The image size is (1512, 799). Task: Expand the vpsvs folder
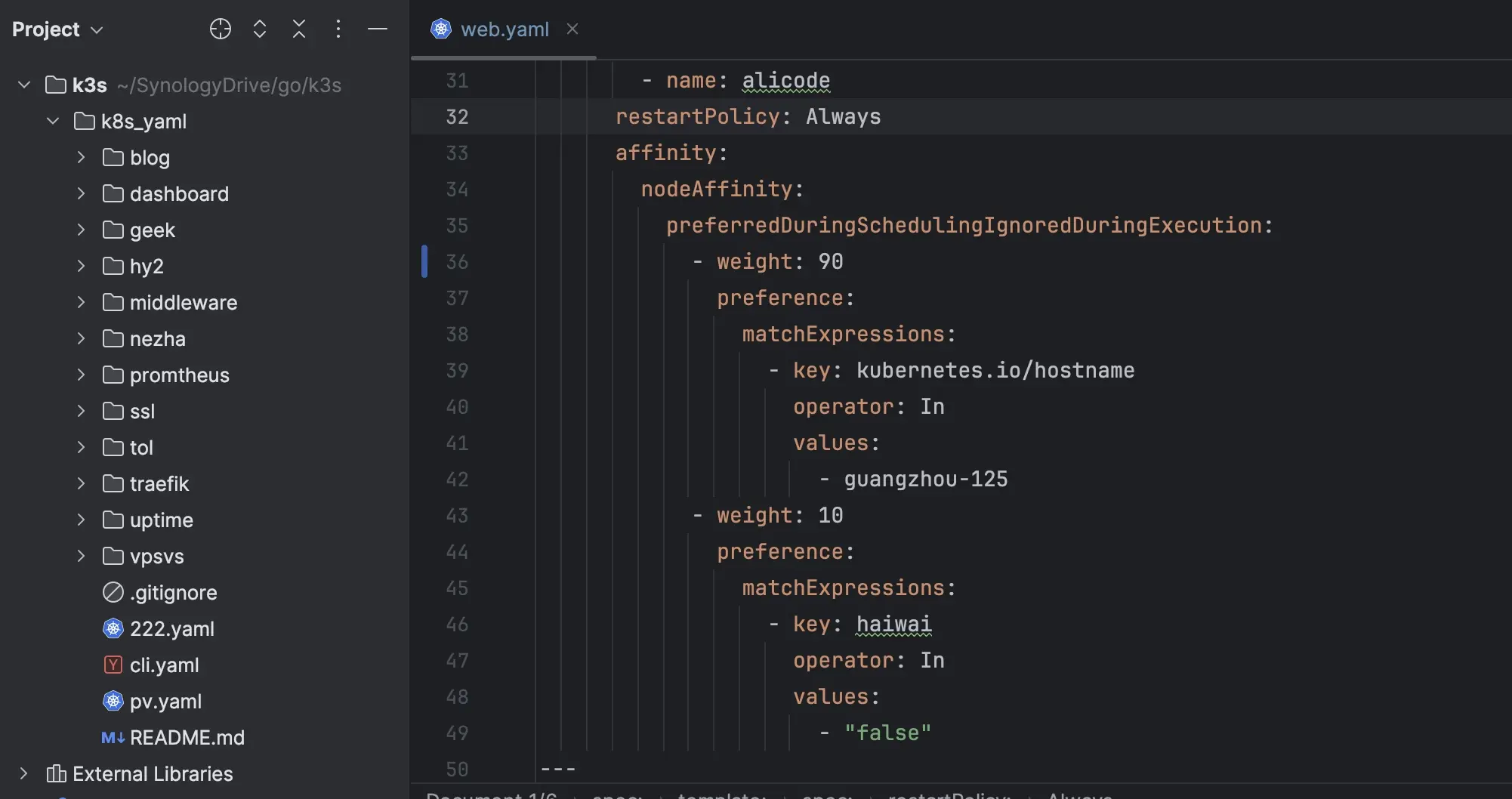coord(81,556)
